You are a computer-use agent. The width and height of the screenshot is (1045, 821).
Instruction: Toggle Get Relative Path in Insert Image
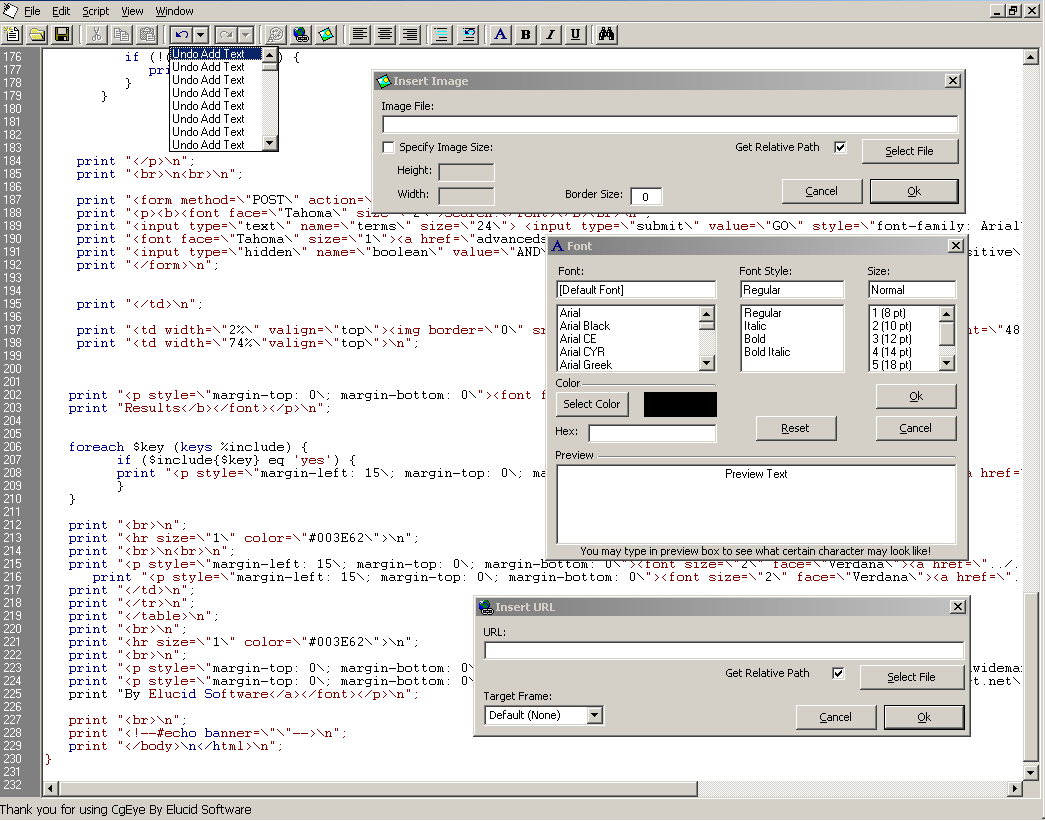pyautogui.click(x=840, y=148)
